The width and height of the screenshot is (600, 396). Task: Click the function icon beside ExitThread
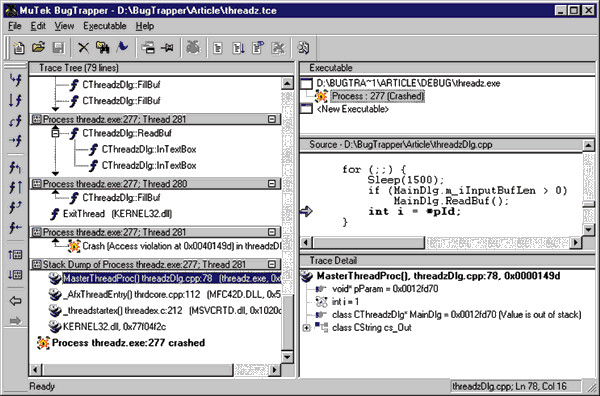click(x=55, y=214)
